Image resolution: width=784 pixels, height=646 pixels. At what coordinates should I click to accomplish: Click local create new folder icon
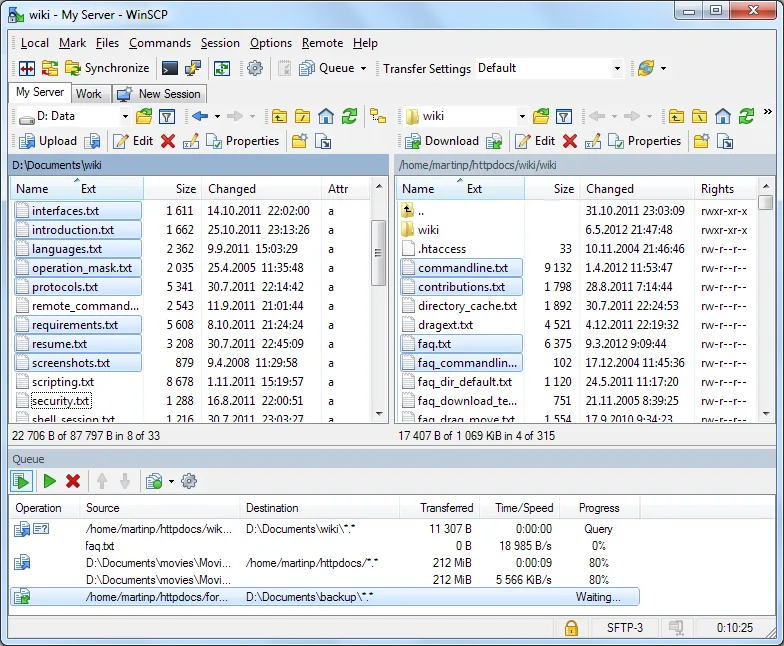(x=300, y=142)
